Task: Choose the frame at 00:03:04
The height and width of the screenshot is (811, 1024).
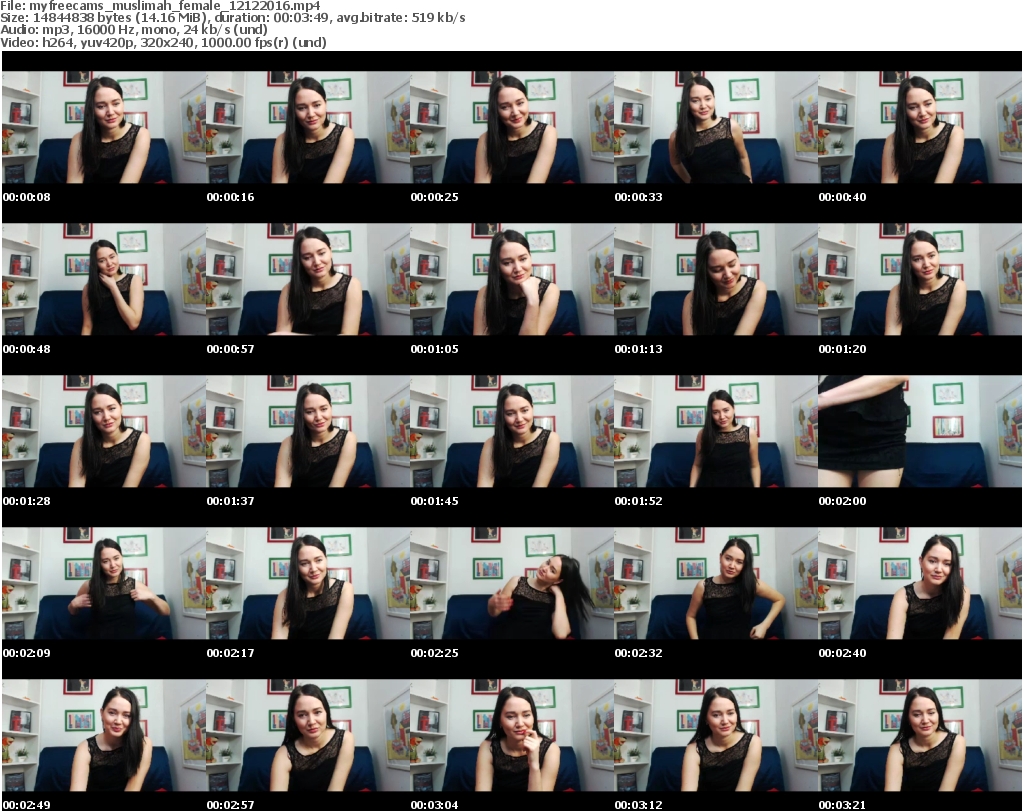Action: point(512,735)
